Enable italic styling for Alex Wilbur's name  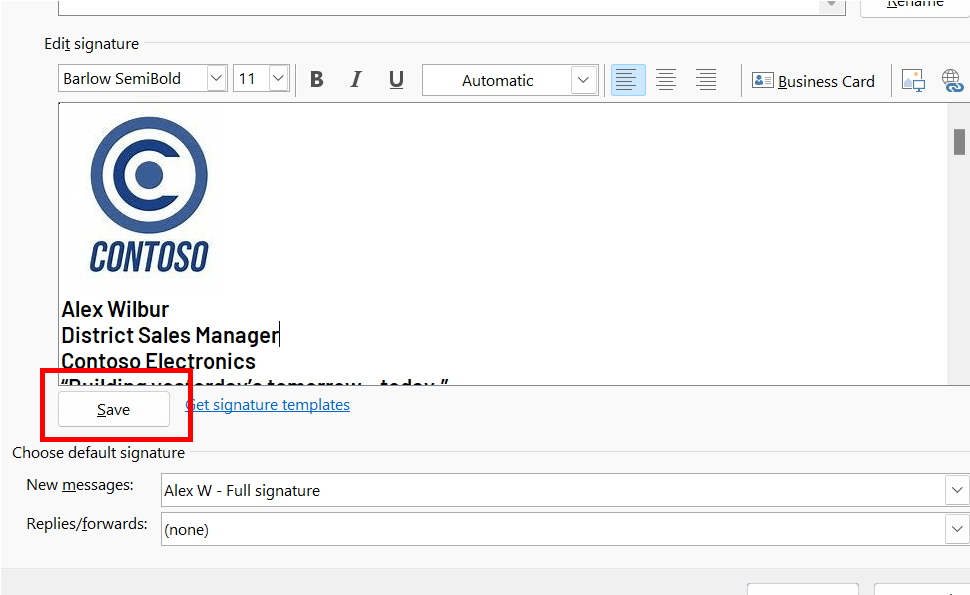[x=356, y=79]
